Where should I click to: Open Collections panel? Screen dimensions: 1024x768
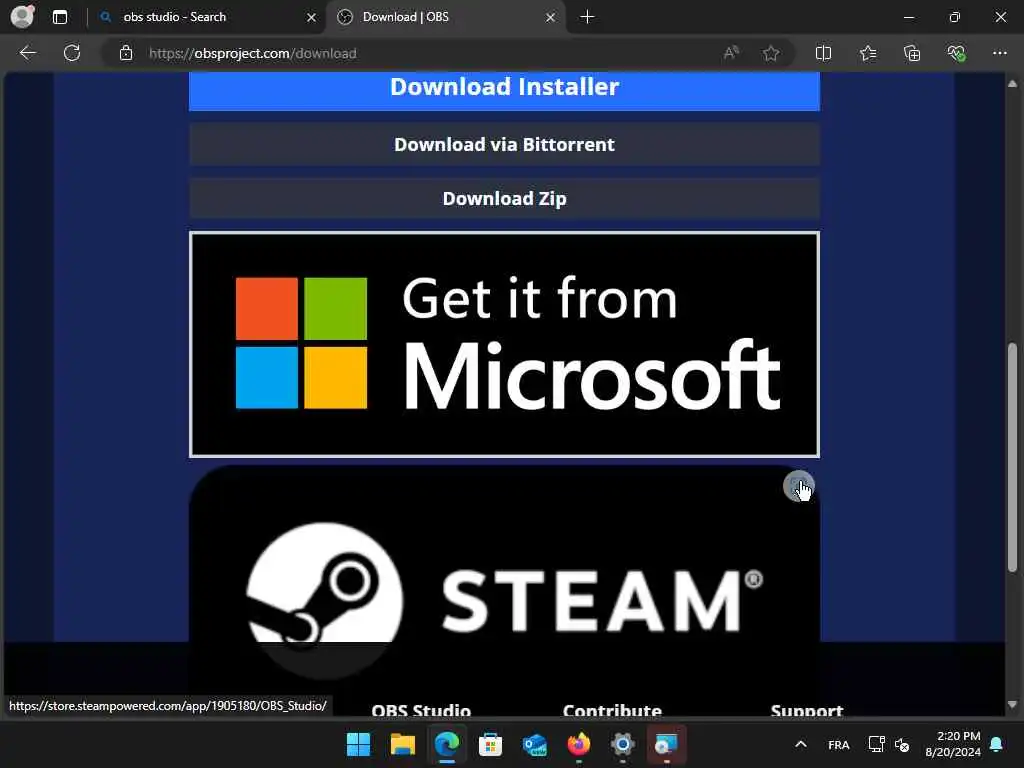click(x=912, y=53)
